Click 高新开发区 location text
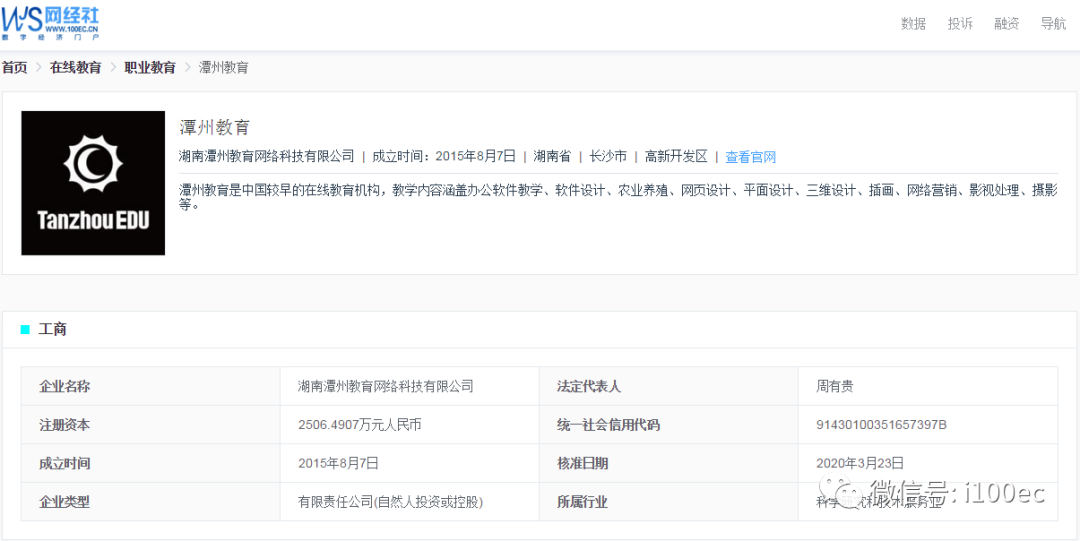This screenshot has width=1080, height=541. pos(676,156)
